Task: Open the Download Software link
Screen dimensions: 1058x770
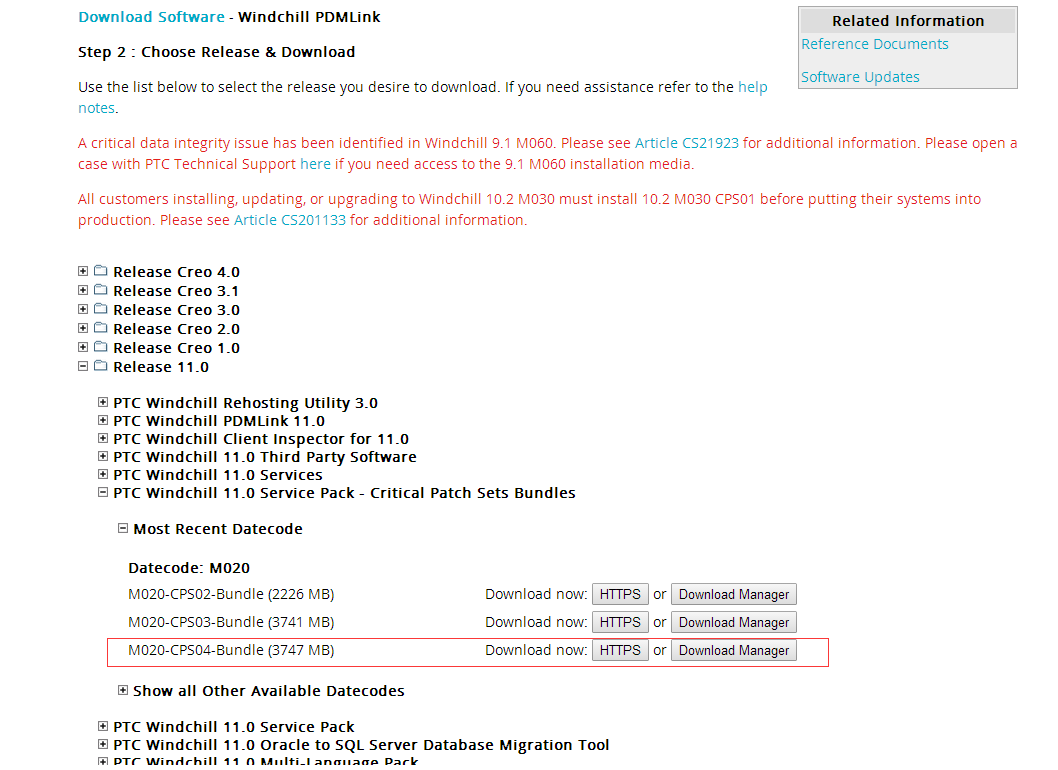Action: 151,17
